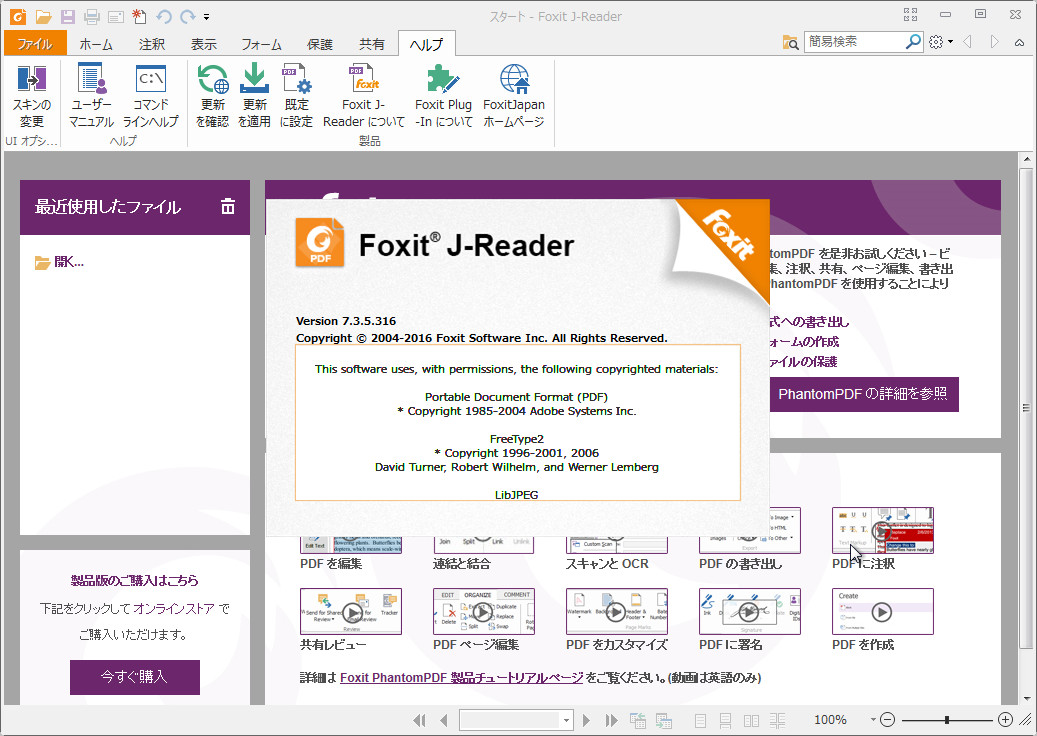The width and height of the screenshot is (1037, 736).
Task: Click the Save floppy-disk icon
Action: pyautogui.click(x=67, y=16)
